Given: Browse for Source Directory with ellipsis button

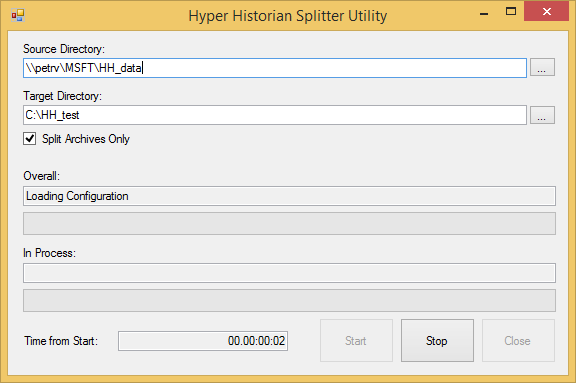Looking at the screenshot, I should 542,67.
